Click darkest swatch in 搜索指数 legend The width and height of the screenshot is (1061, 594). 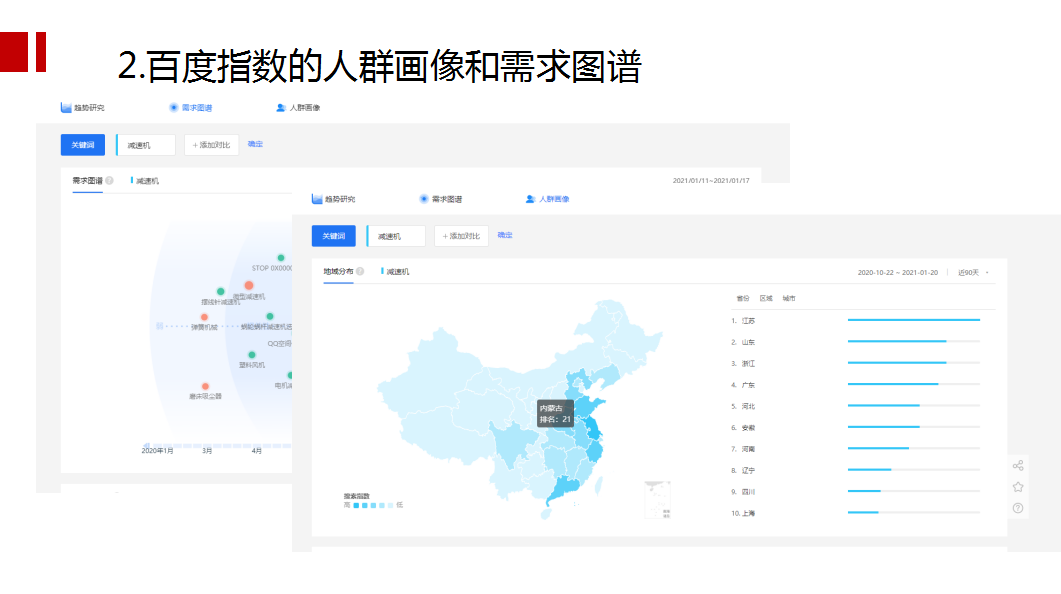[x=356, y=505]
